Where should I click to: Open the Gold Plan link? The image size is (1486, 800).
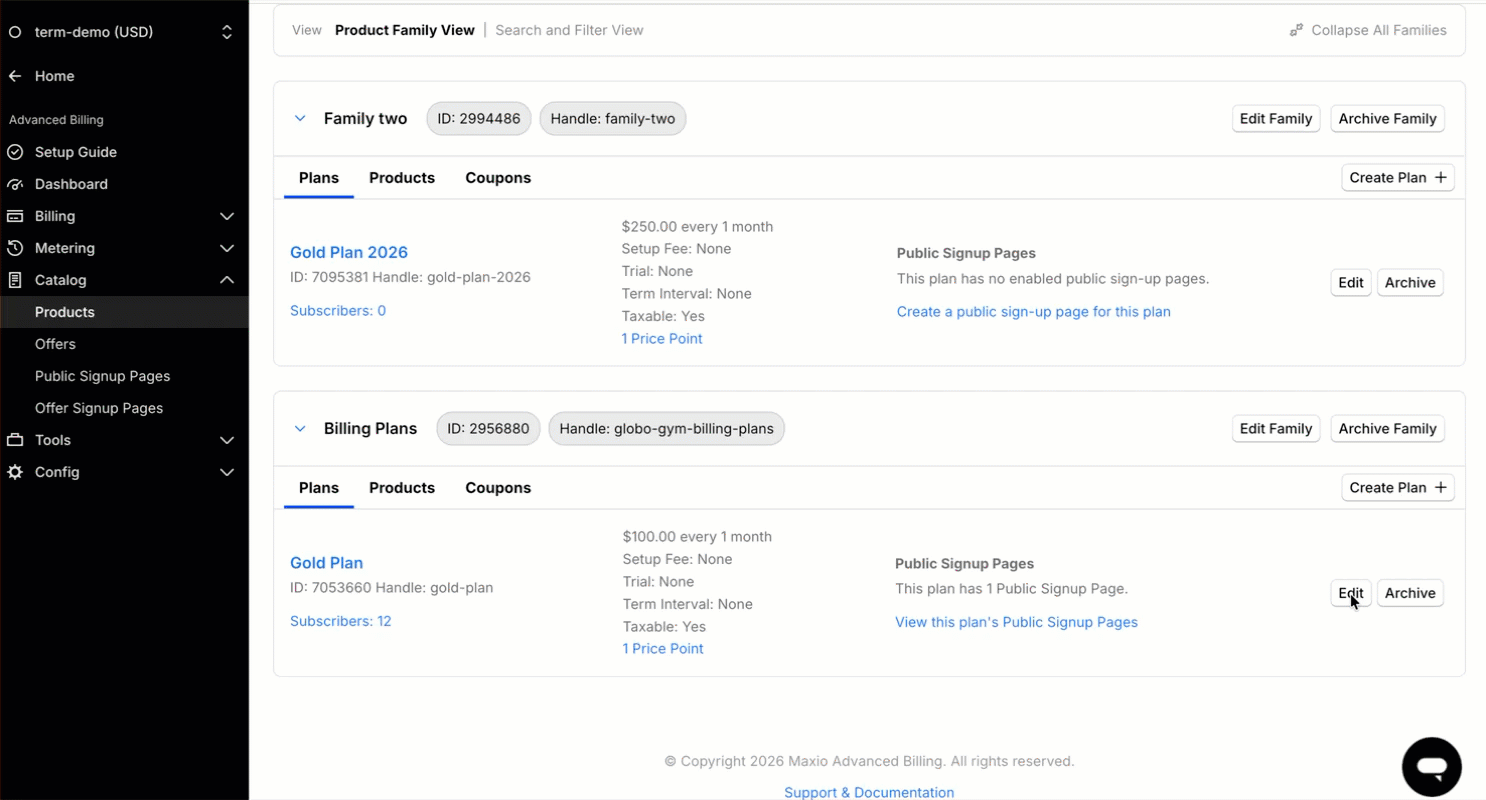coord(326,563)
